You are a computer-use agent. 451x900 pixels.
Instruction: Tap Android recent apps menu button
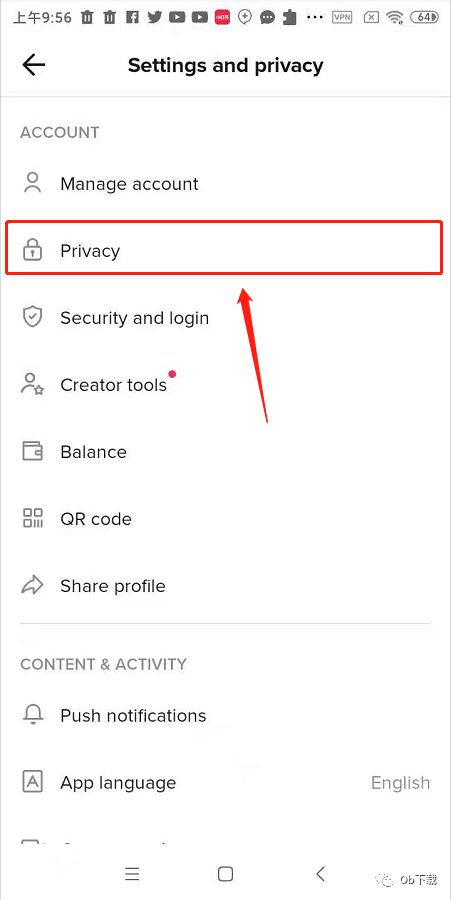(x=132, y=874)
